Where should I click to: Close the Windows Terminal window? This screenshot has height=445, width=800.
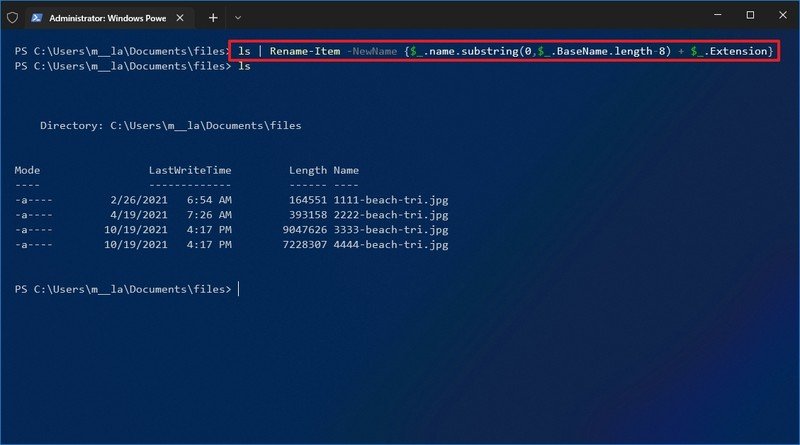[x=783, y=15]
